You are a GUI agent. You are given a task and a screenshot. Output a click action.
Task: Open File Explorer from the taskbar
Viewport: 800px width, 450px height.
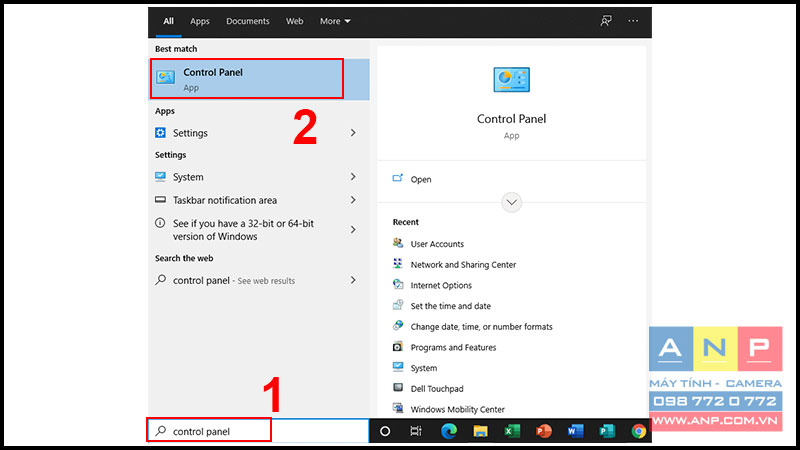pos(480,431)
